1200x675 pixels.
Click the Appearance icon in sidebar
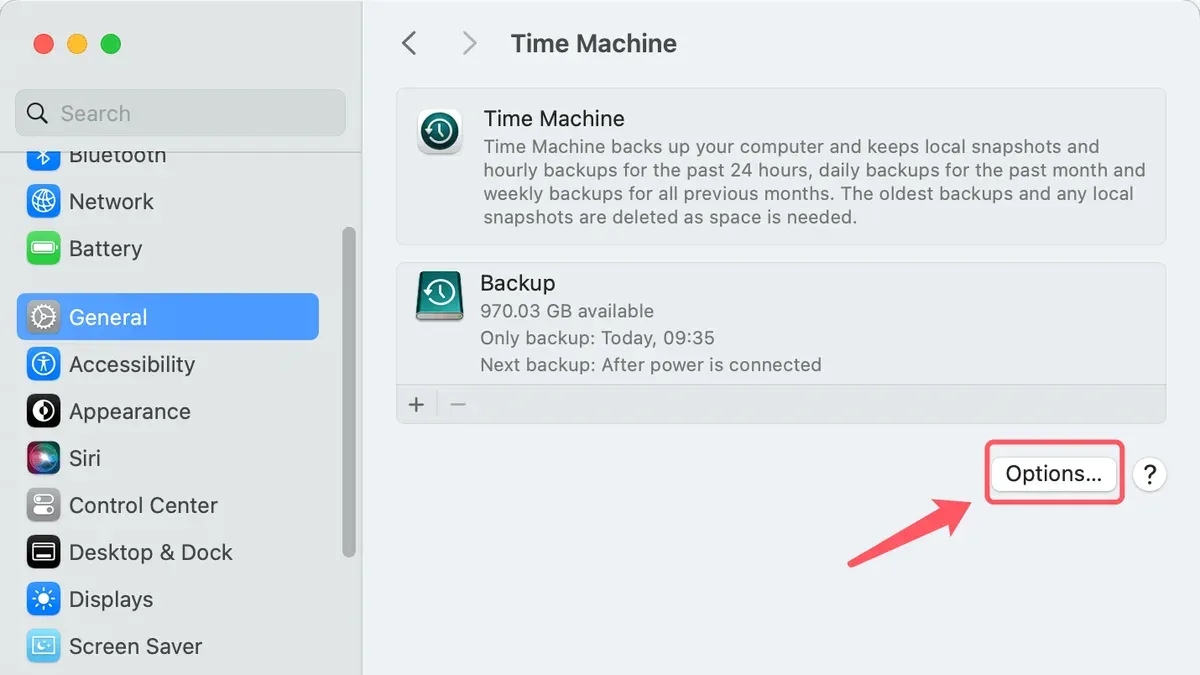[43, 411]
